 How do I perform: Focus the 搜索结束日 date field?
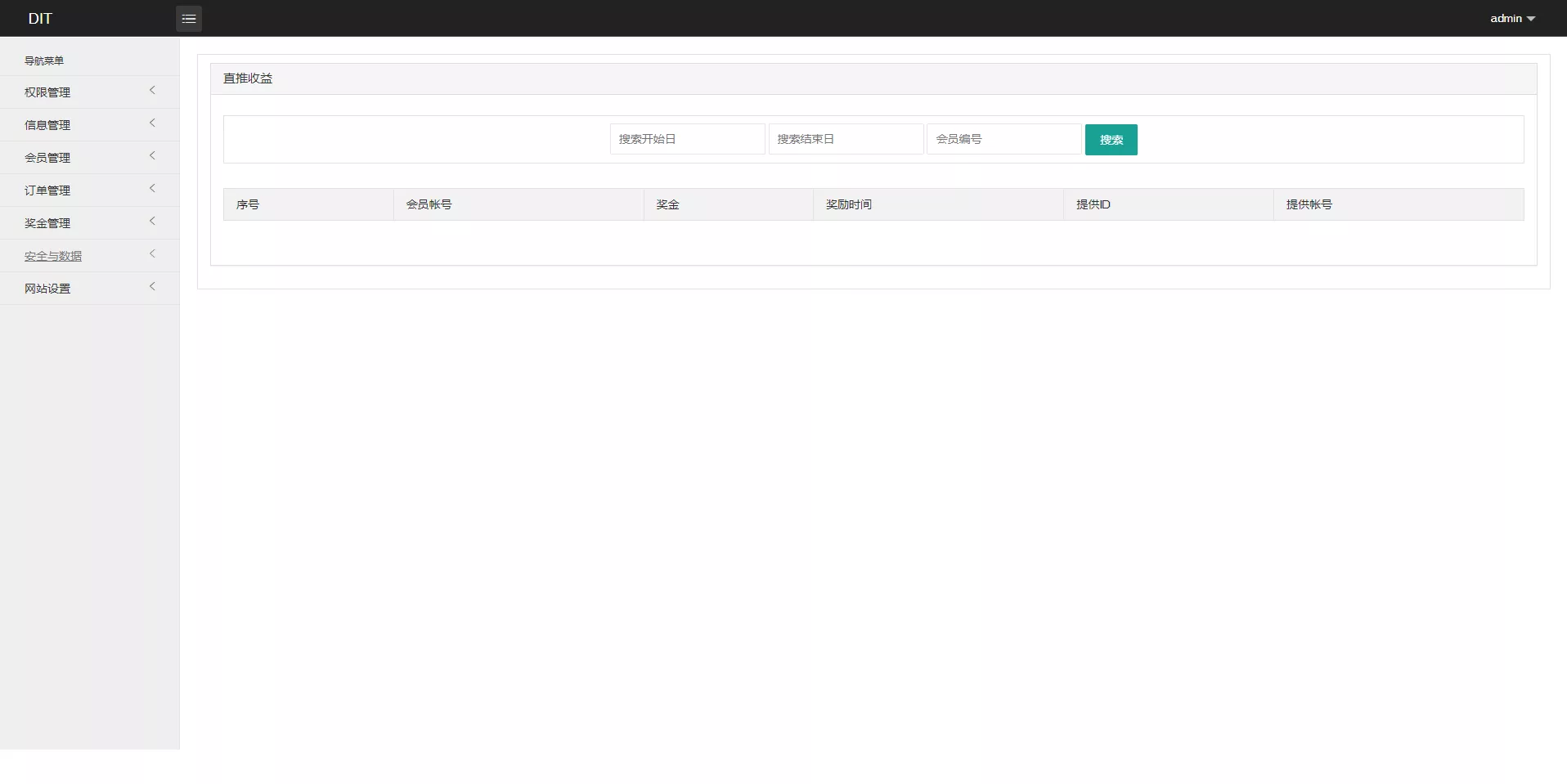(x=846, y=139)
